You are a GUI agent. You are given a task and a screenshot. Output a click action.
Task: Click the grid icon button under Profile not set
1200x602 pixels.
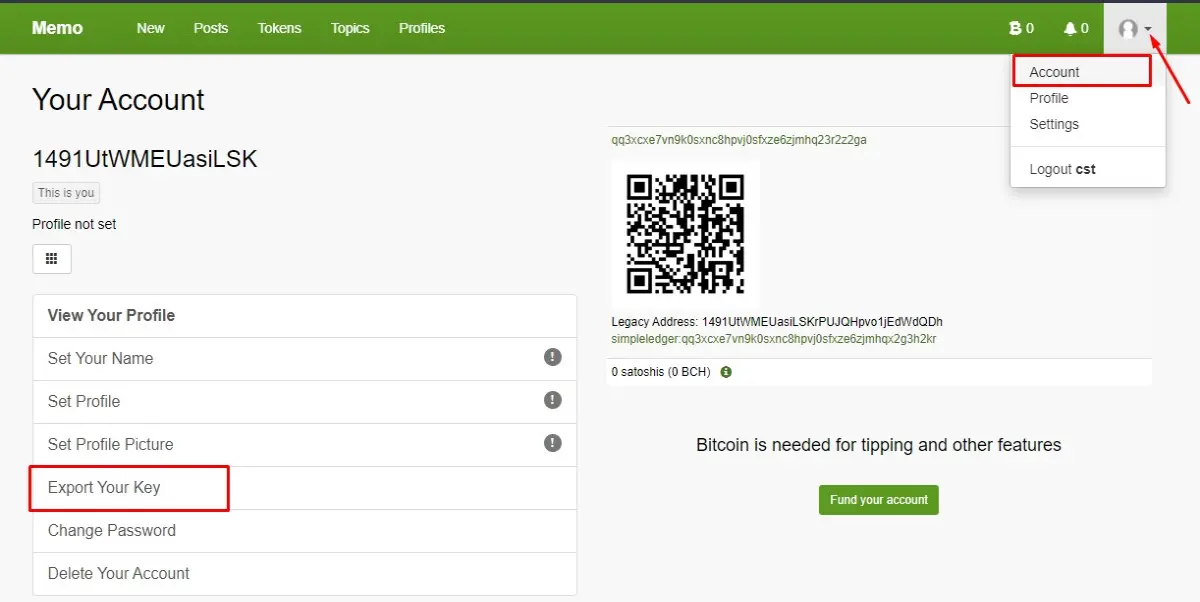(52, 259)
